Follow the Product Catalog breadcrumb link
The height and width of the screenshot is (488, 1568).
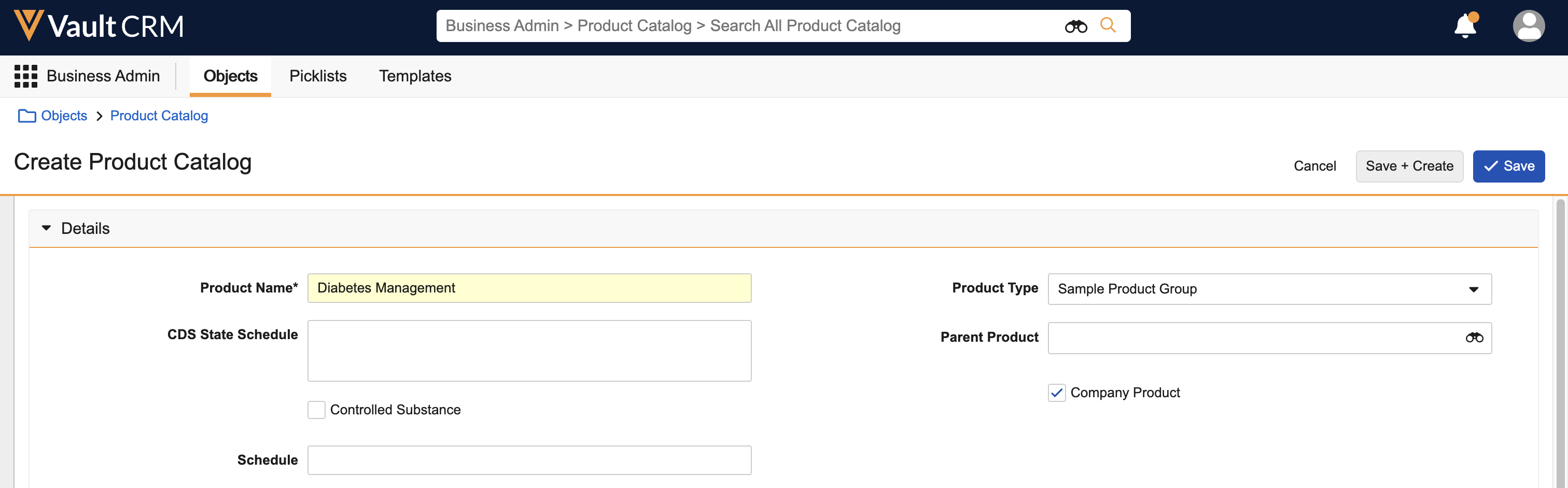click(x=159, y=116)
